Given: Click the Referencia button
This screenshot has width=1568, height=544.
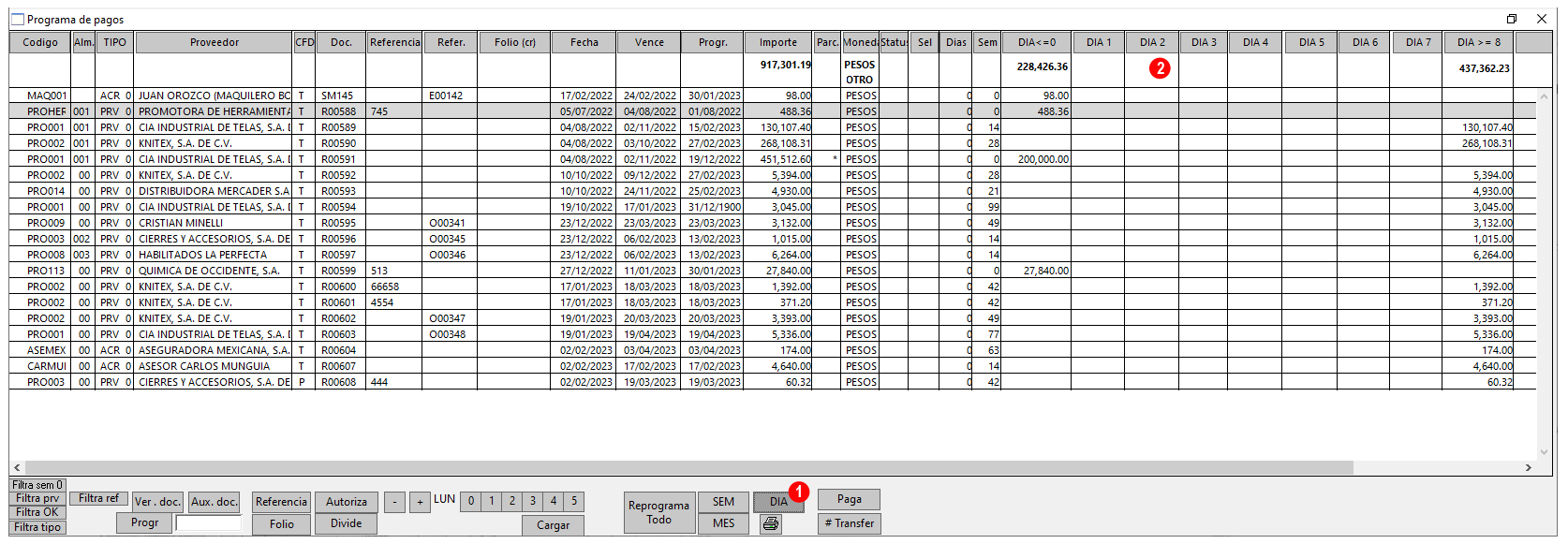Looking at the screenshot, I should tap(281, 502).
